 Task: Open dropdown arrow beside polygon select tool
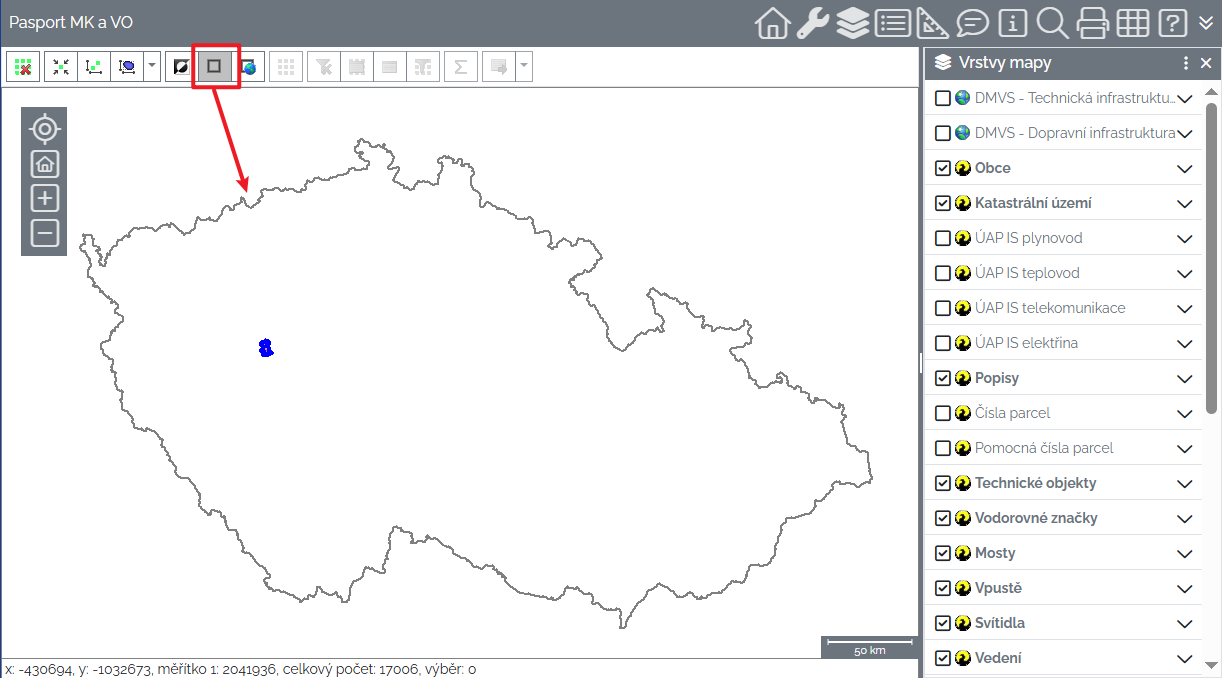click(x=151, y=67)
